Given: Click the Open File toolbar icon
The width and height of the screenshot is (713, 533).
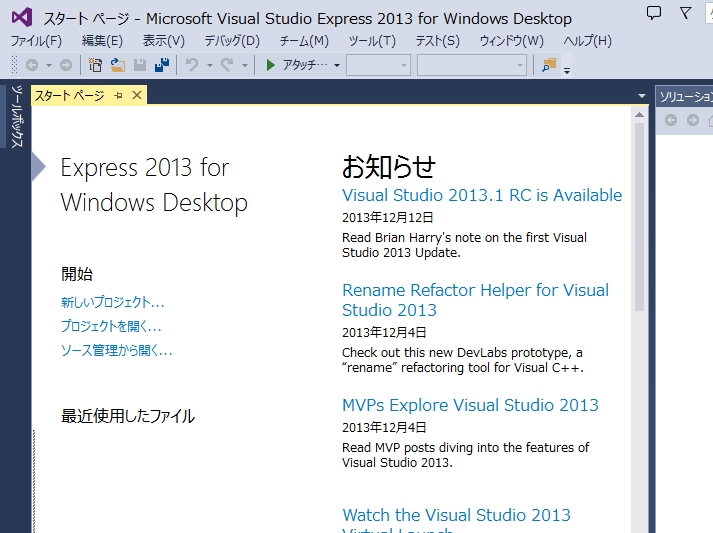Looking at the screenshot, I should [118, 65].
